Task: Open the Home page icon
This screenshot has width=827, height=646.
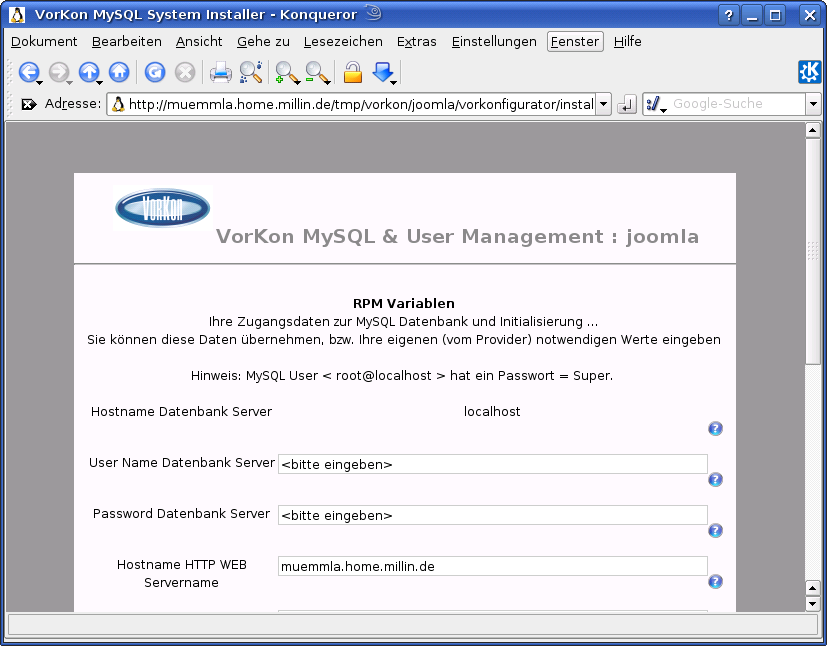Action: [x=119, y=72]
